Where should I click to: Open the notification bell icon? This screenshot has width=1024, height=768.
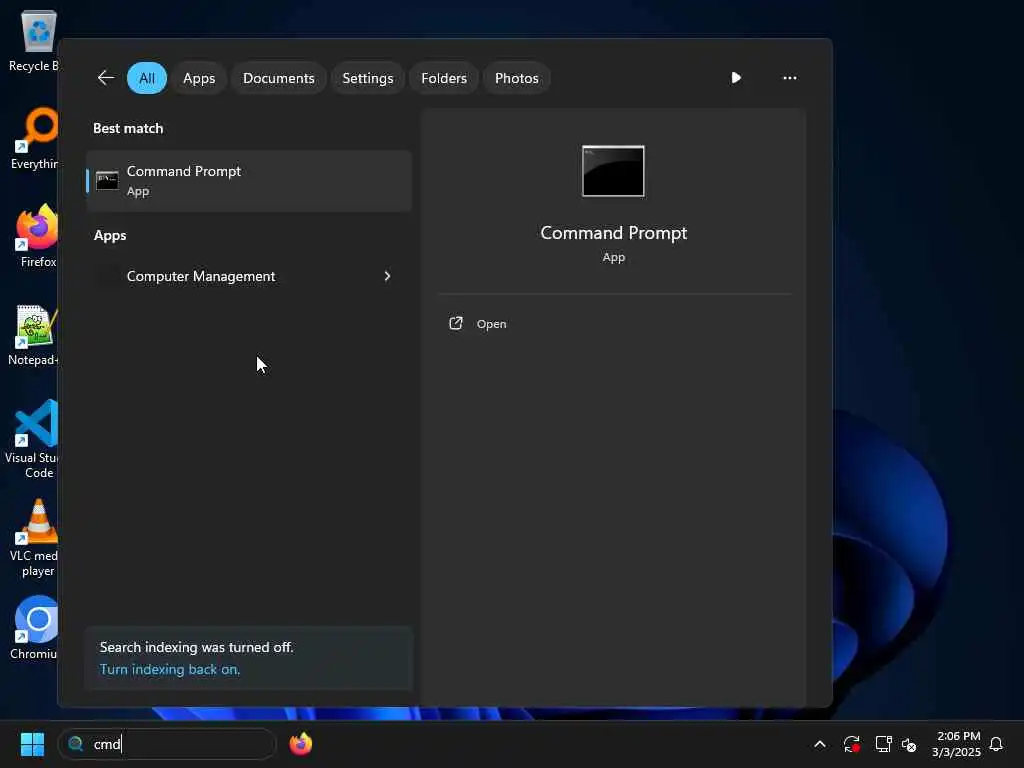(996, 744)
